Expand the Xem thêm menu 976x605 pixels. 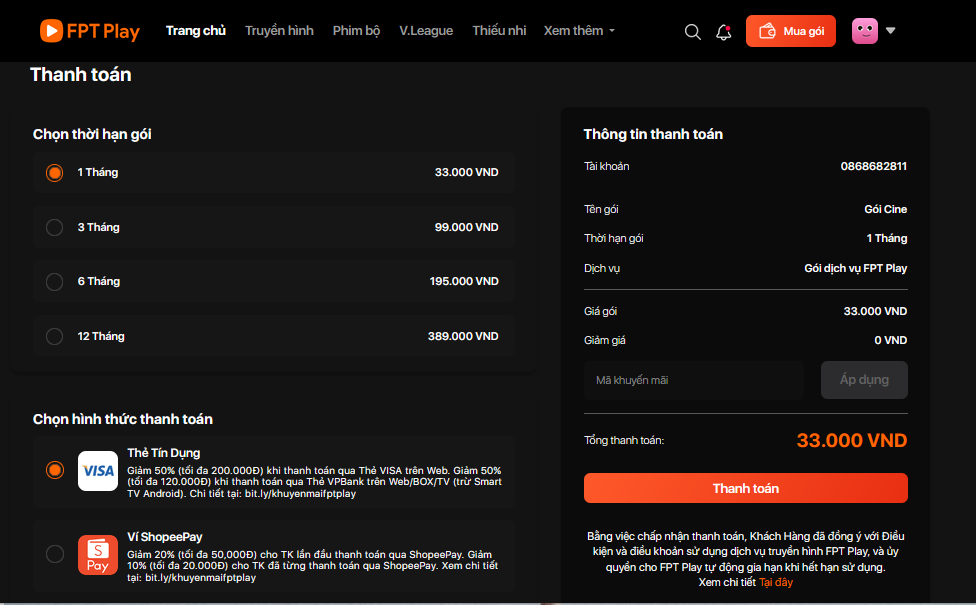tap(579, 30)
